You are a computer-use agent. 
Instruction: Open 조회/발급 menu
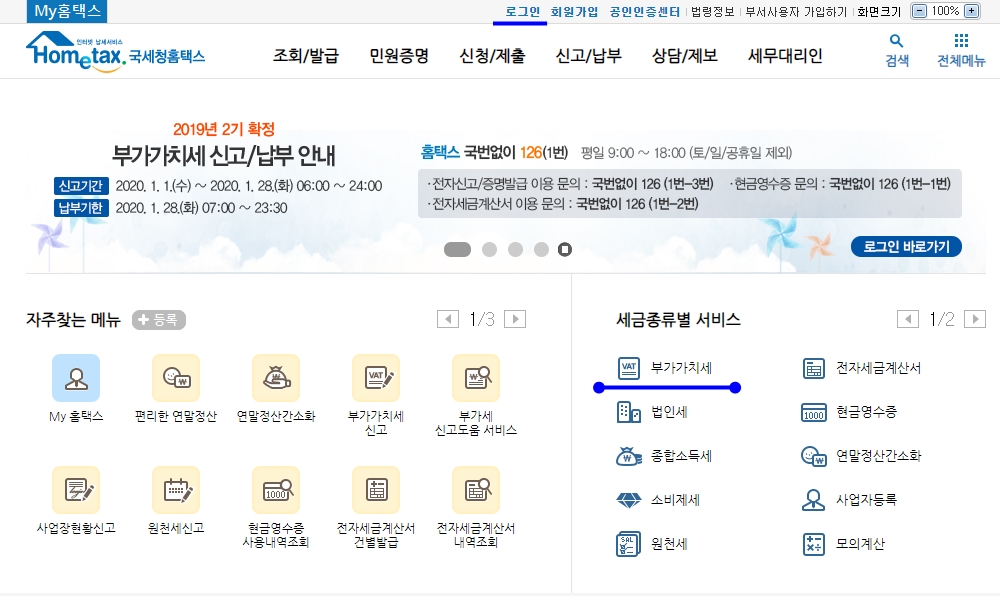(x=305, y=56)
